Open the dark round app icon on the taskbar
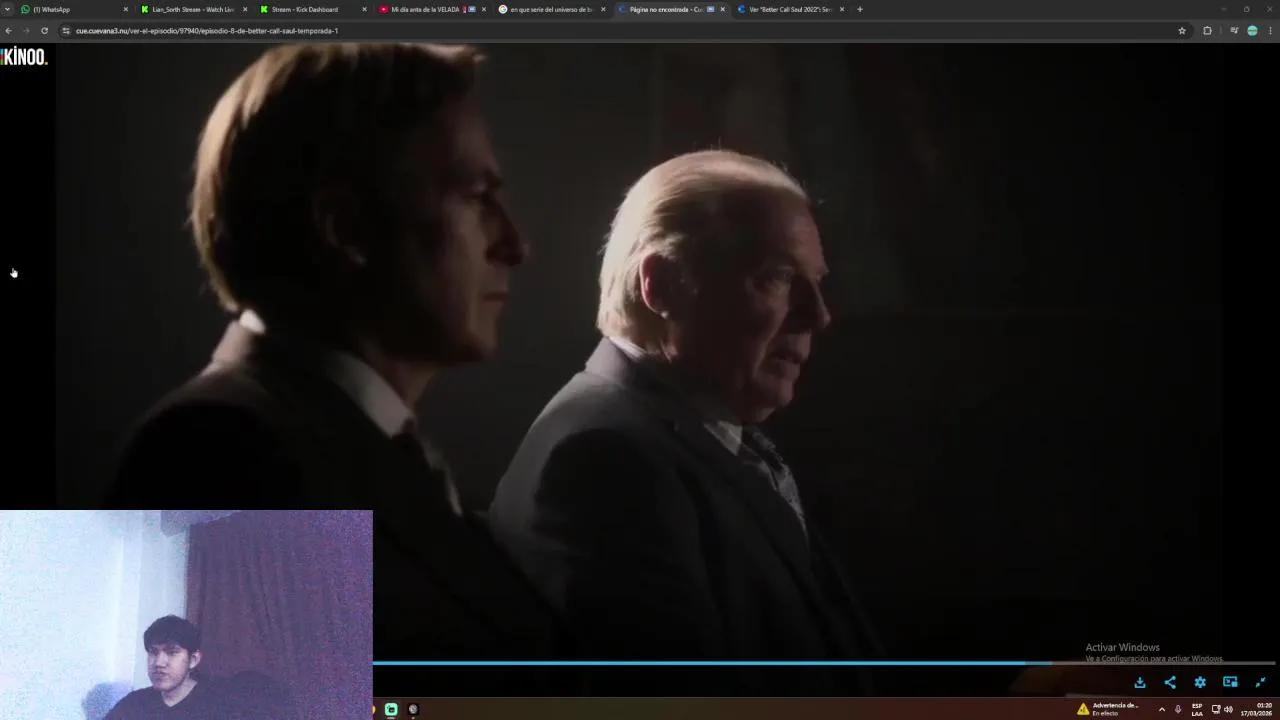 (413, 709)
